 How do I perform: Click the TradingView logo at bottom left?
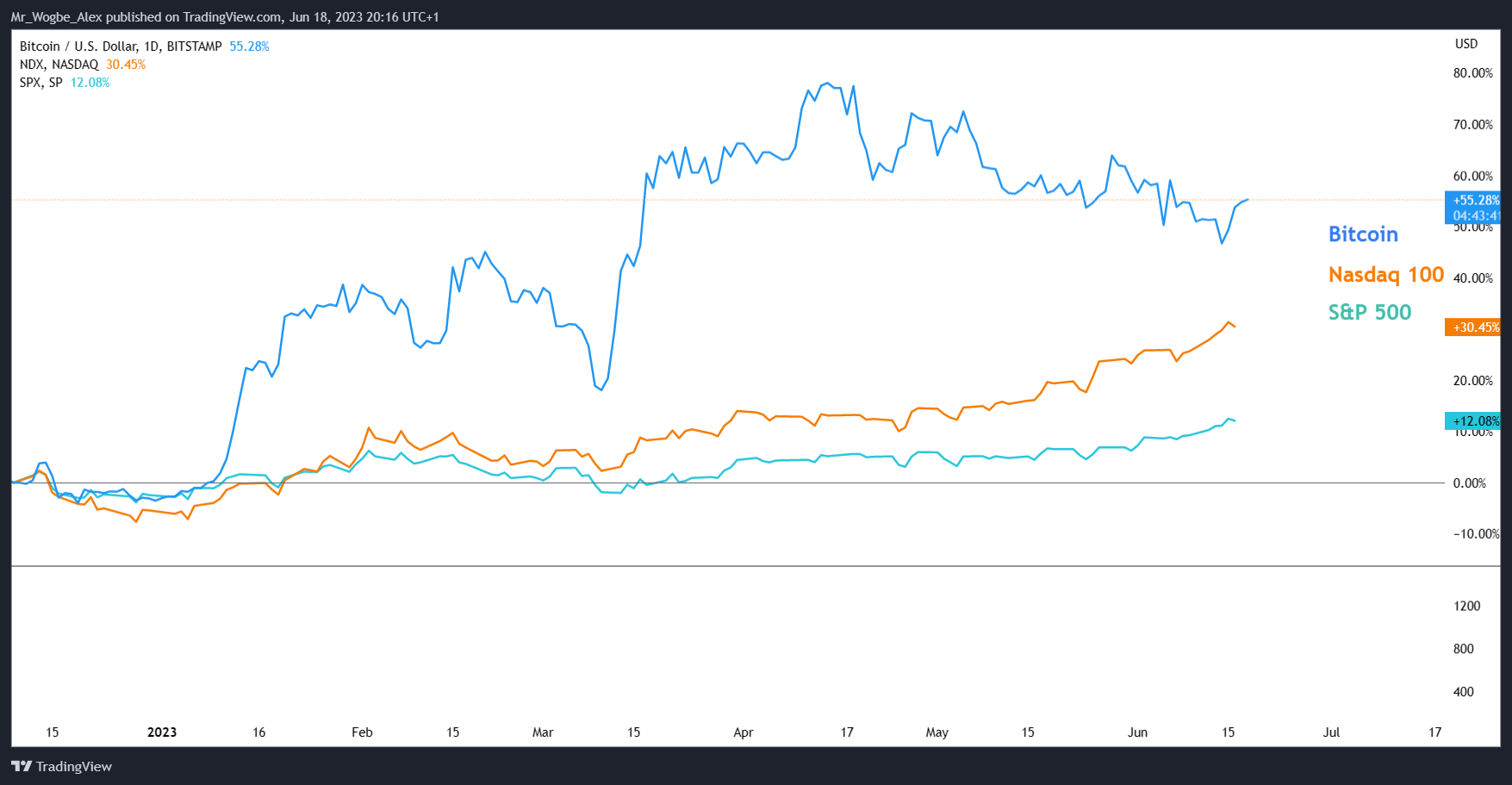point(61,766)
